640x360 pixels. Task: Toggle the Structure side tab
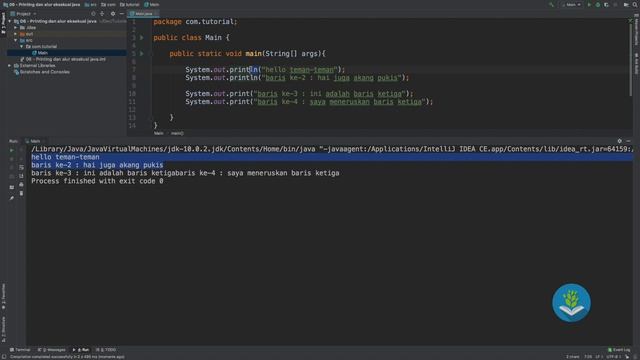tap(3, 329)
